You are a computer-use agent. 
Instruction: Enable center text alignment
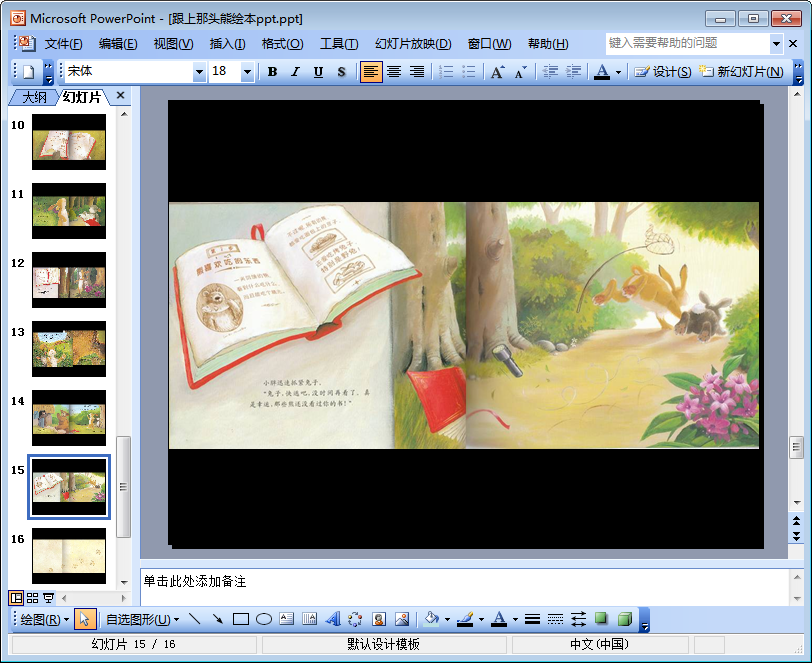[x=394, y=71]
